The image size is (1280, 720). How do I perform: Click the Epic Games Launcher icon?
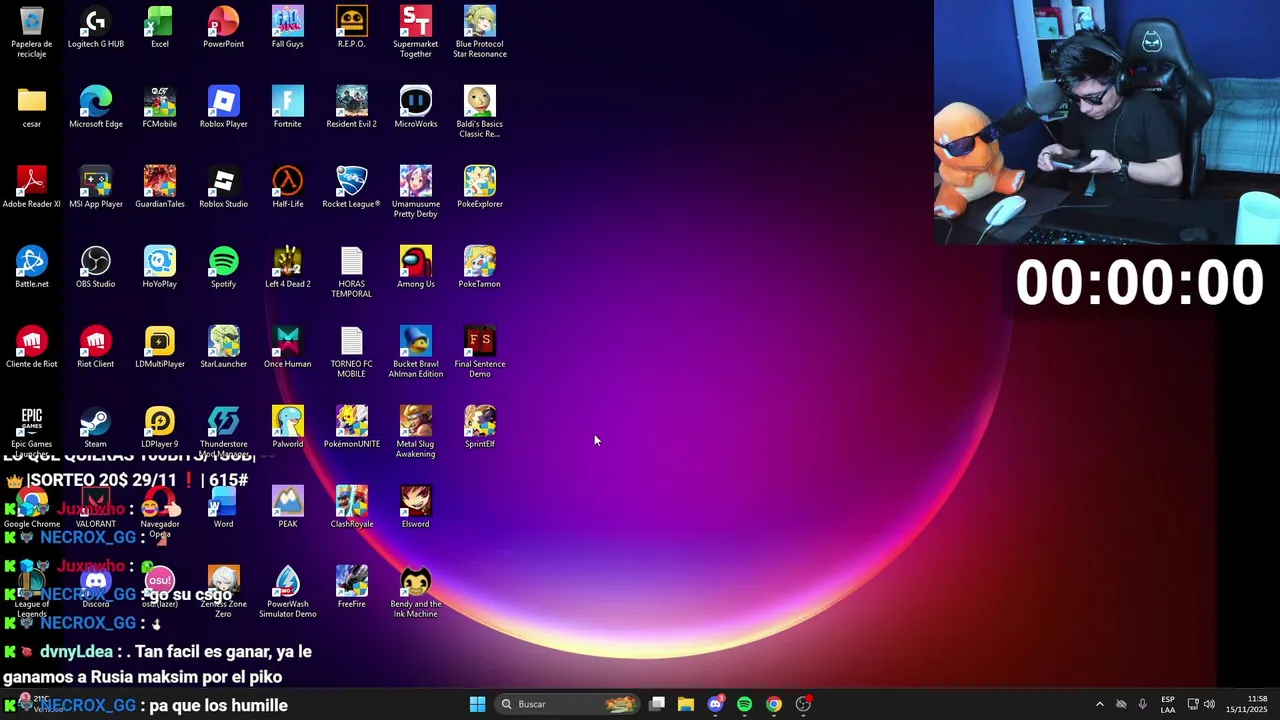pyautogui.click(x=32, y=430)
